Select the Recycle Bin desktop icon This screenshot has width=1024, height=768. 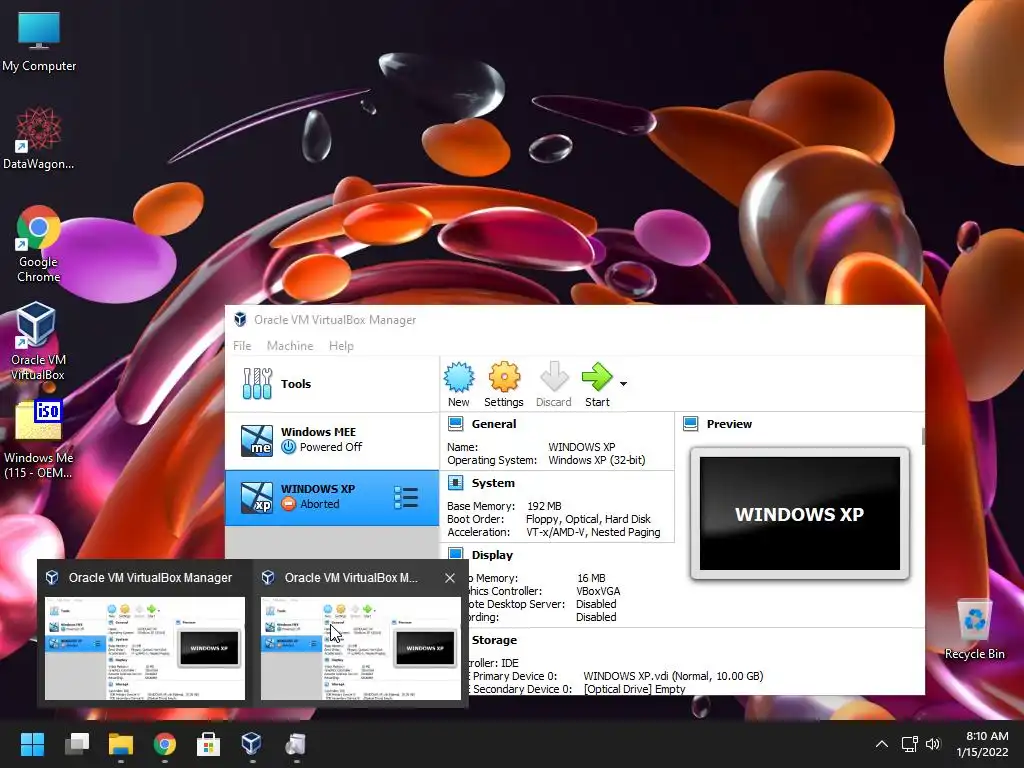pos(974,629)
